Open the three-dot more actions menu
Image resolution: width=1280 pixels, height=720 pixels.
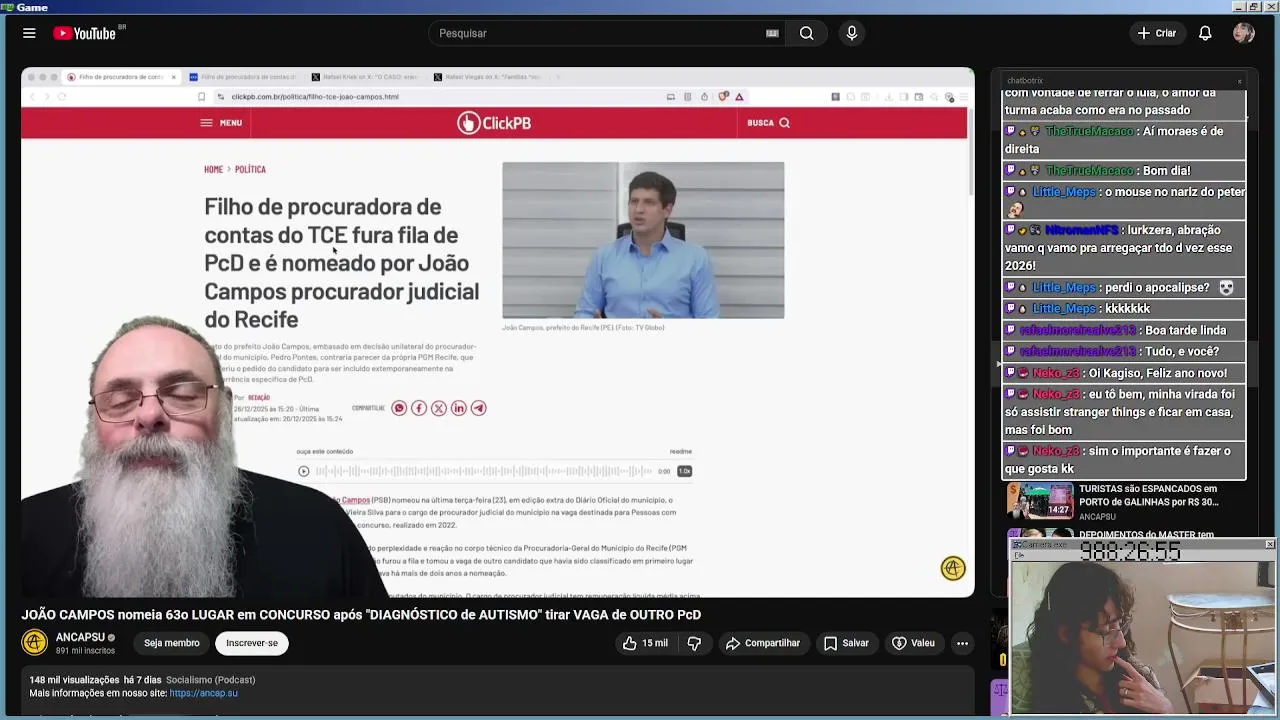pos(962,643)
